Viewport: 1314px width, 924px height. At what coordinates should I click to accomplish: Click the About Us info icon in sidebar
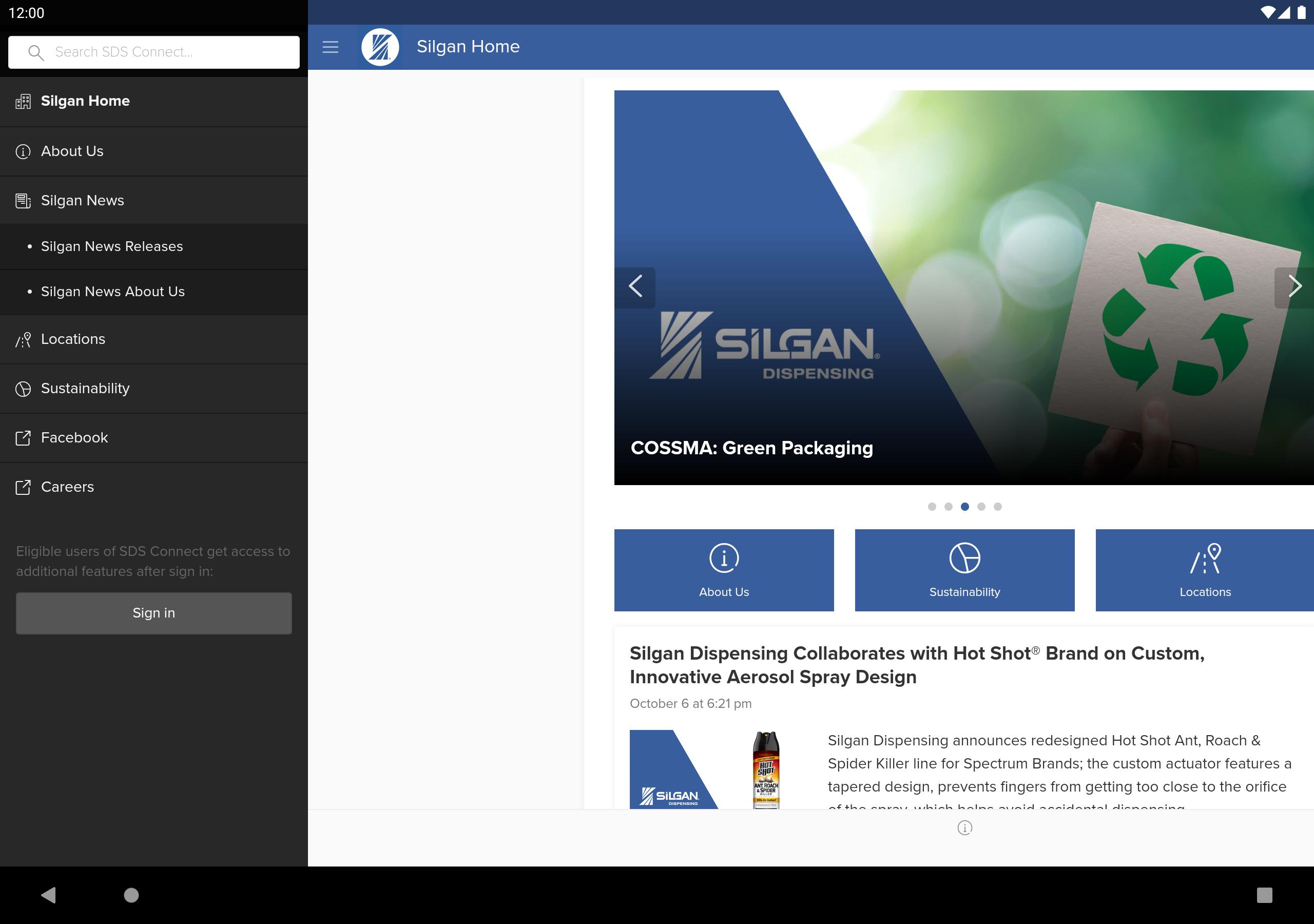23,152
